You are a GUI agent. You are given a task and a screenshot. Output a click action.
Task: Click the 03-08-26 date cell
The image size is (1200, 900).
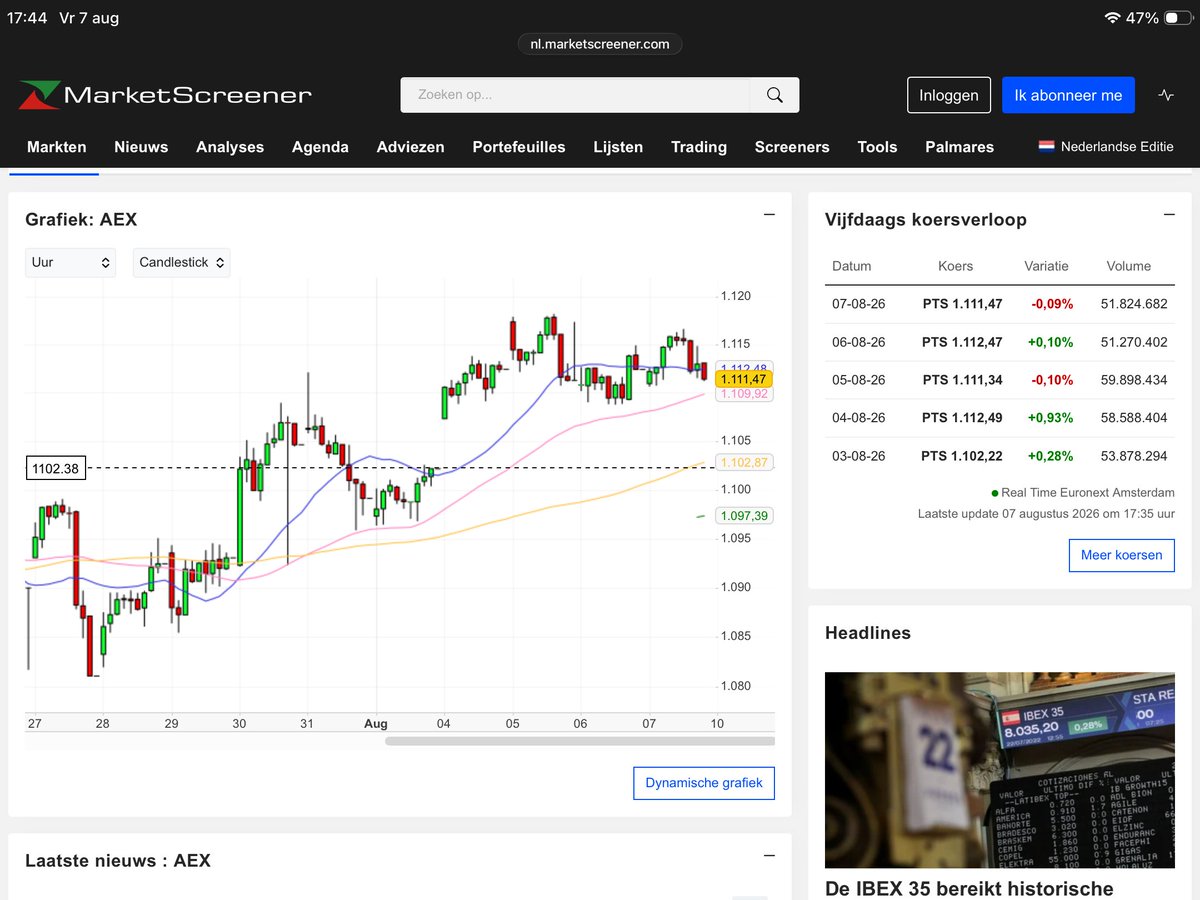coord(857,456)
